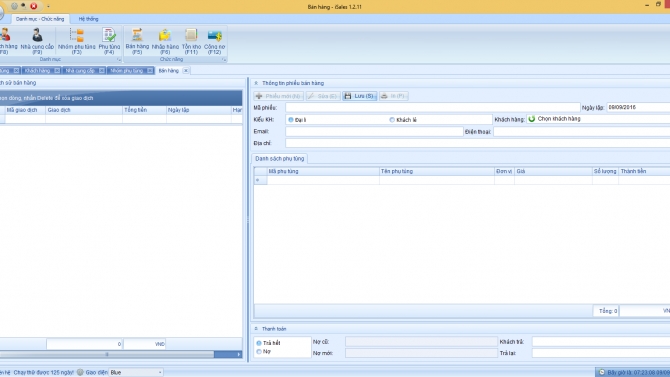The image size is (670, 377).
Task: Open Nhóm phụ tùng (F3) category
Action: pos(76,41)
